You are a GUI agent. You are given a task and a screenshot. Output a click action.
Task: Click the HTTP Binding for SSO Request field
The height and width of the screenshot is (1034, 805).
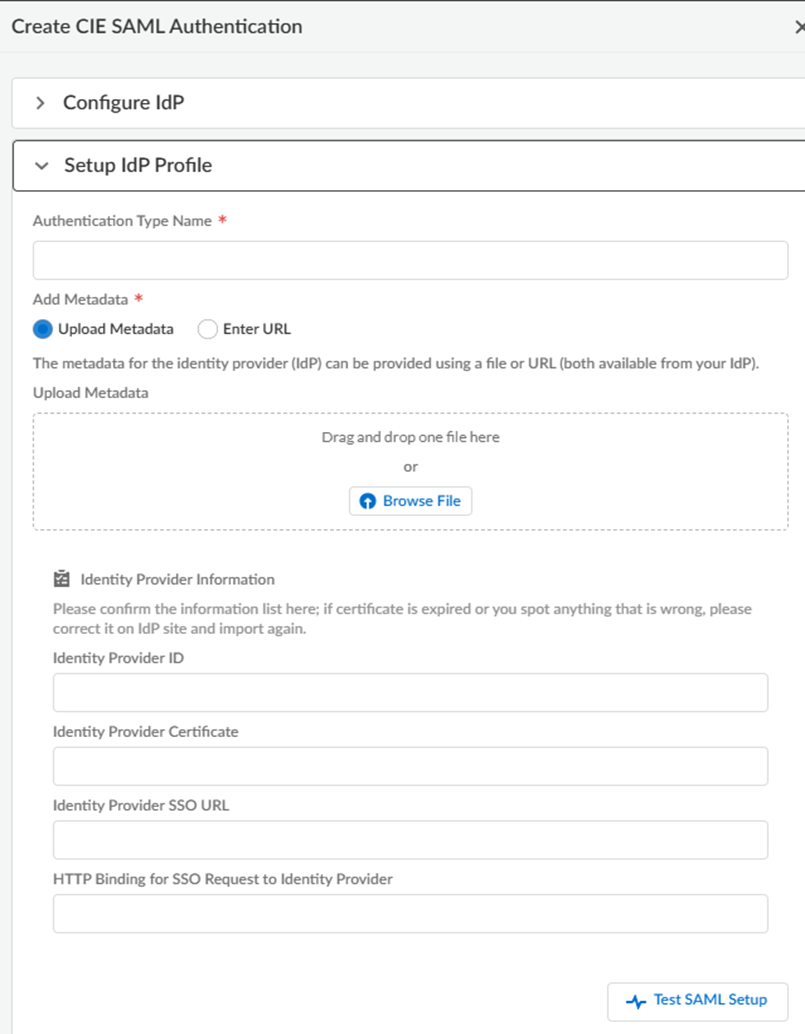click(x=410, y=914)
